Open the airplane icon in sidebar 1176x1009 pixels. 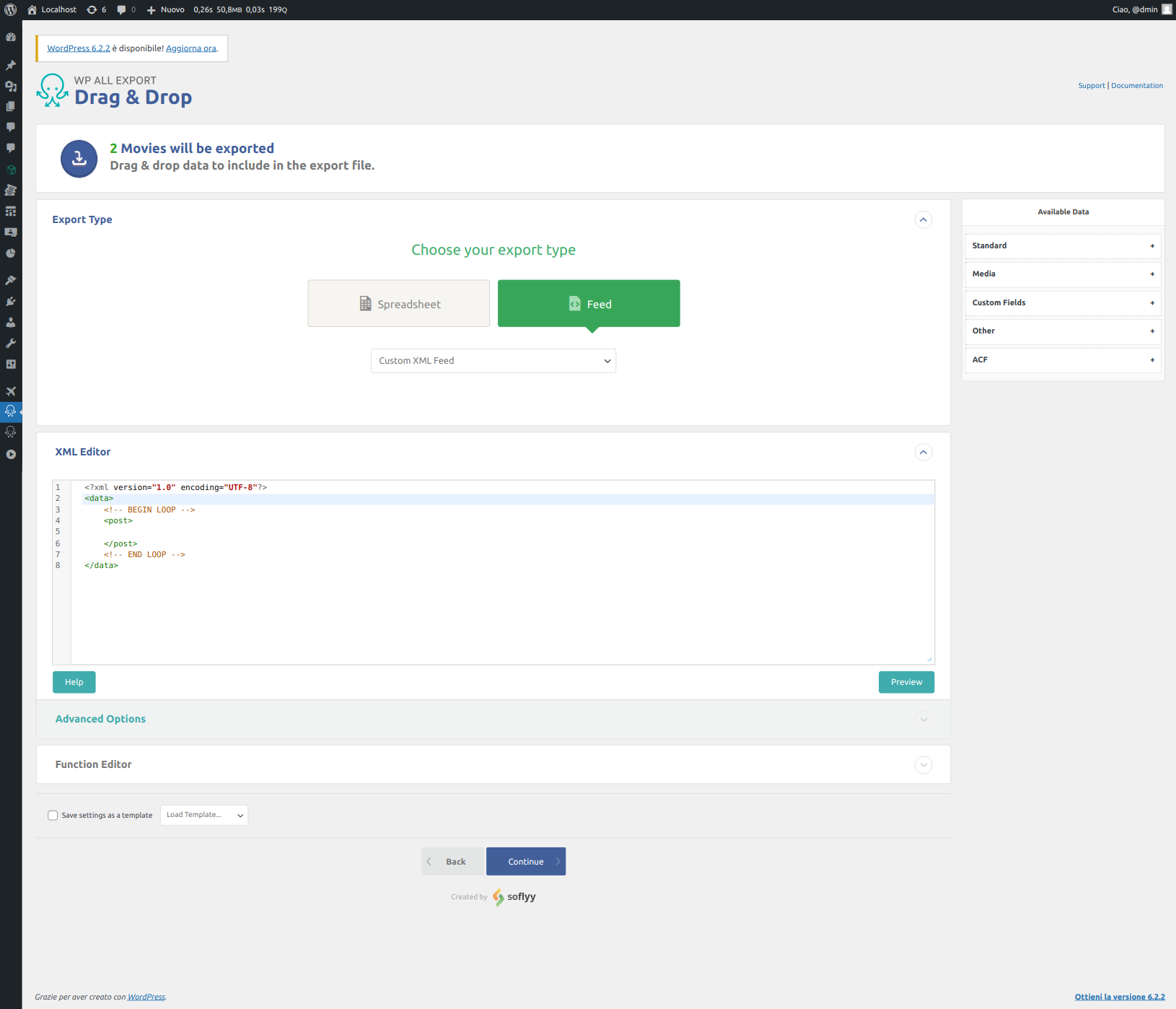11,391
